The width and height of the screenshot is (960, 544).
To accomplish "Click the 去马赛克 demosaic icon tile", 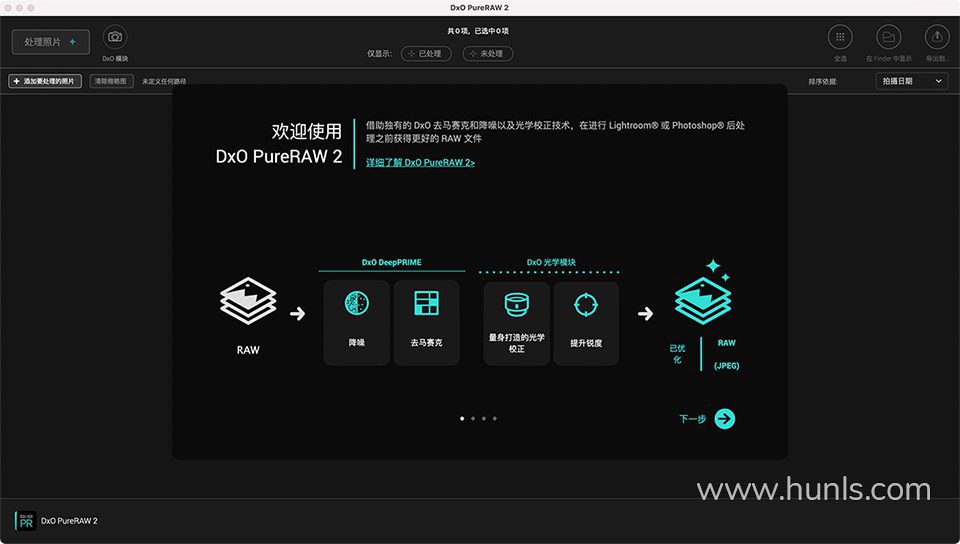I will point(427,322).
